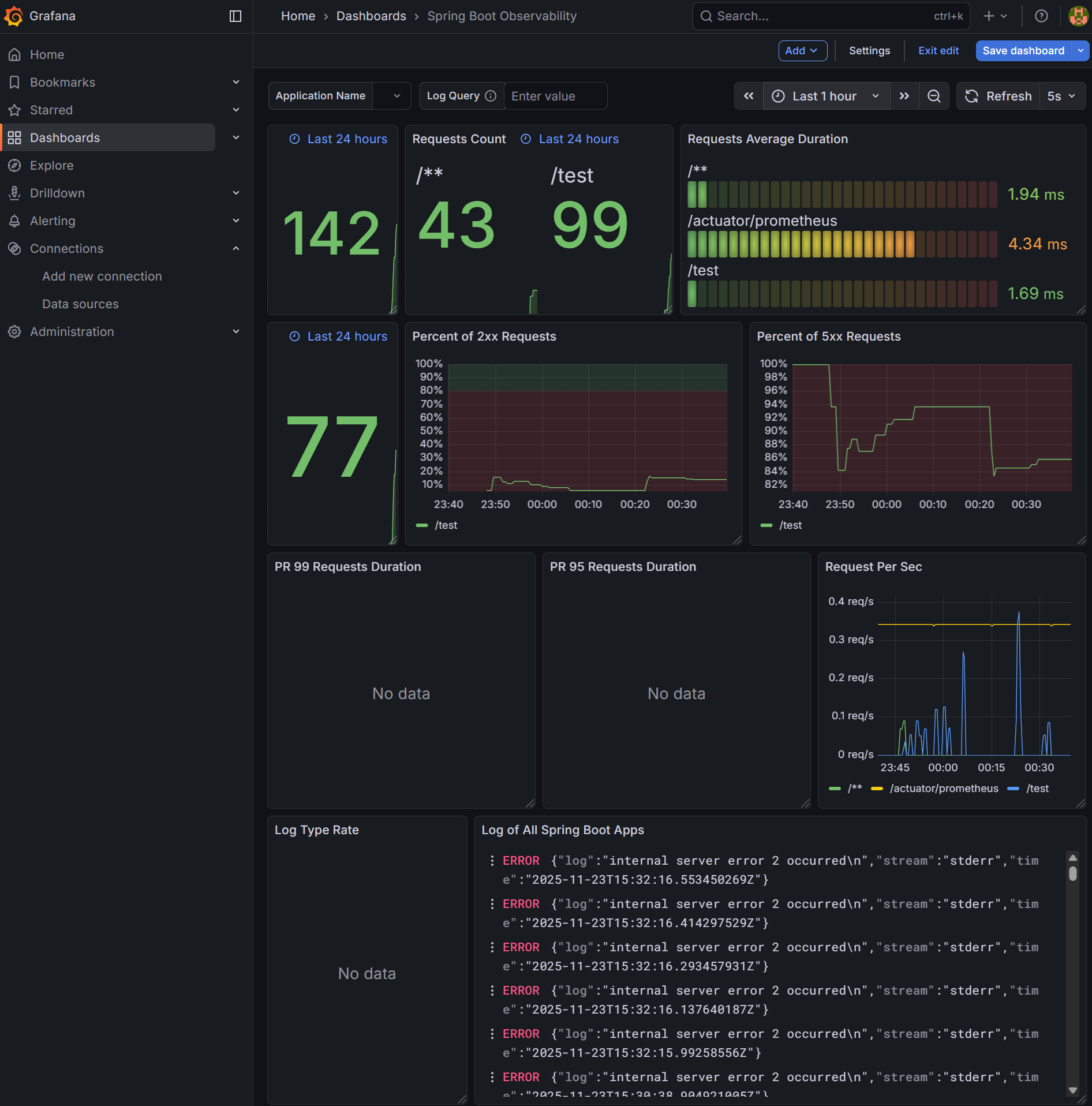Click the Log Query info icon
1092x1106 pixels.
tap(491, 96)
